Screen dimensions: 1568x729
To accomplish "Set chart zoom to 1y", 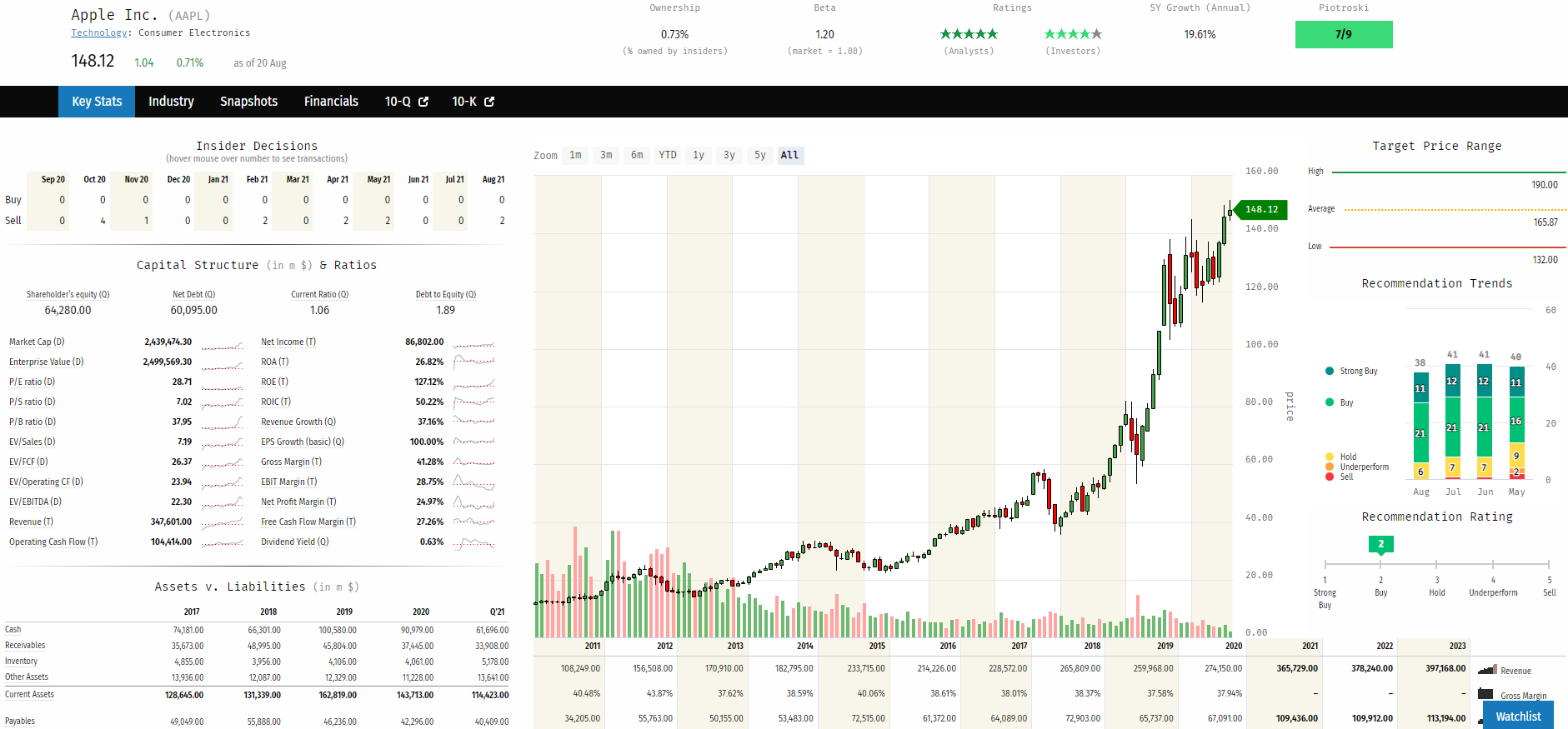I will coord(699,155).
